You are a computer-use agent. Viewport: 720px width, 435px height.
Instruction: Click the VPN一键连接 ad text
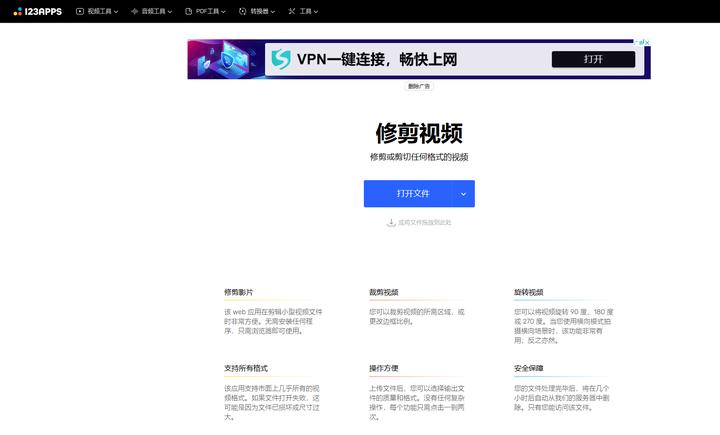pyautogui.click(x=377, y=59)
